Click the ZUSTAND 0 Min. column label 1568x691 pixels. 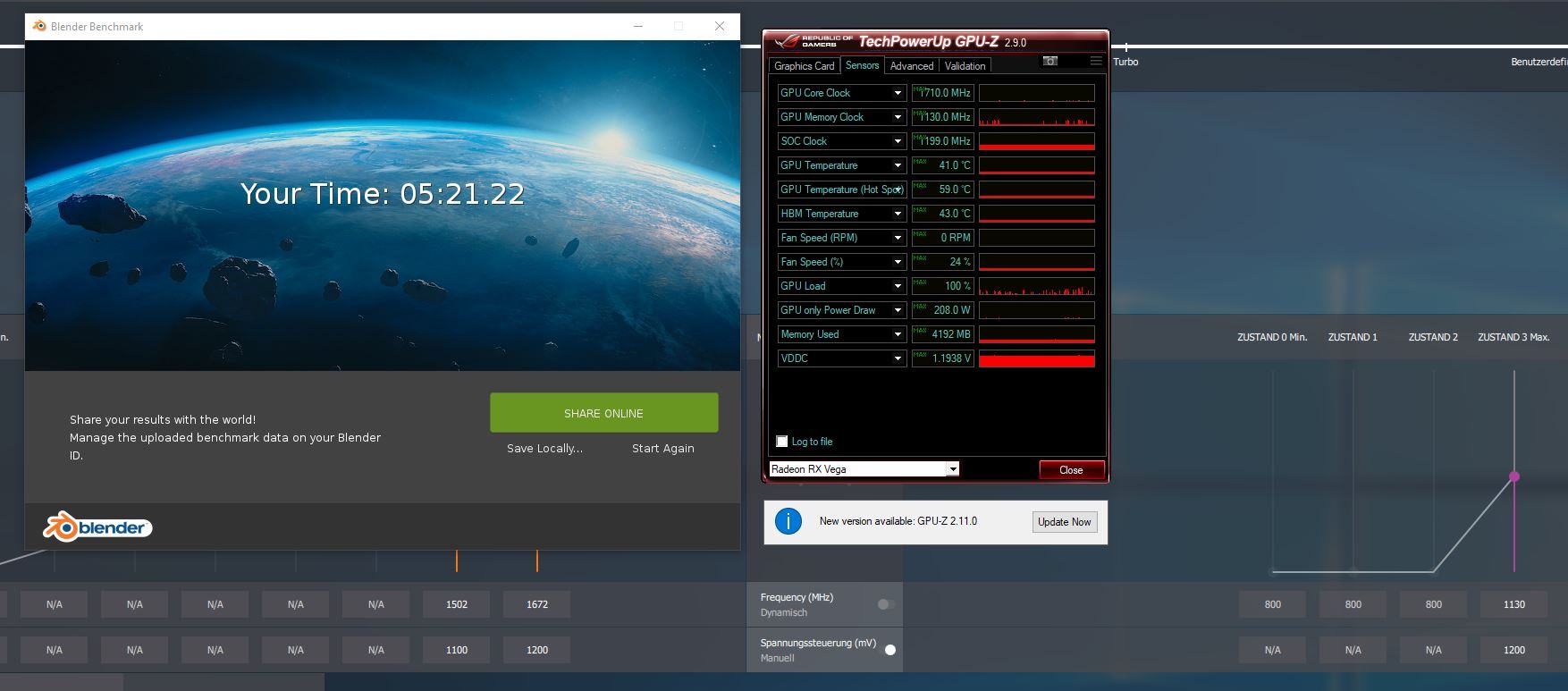(1272, 337)
